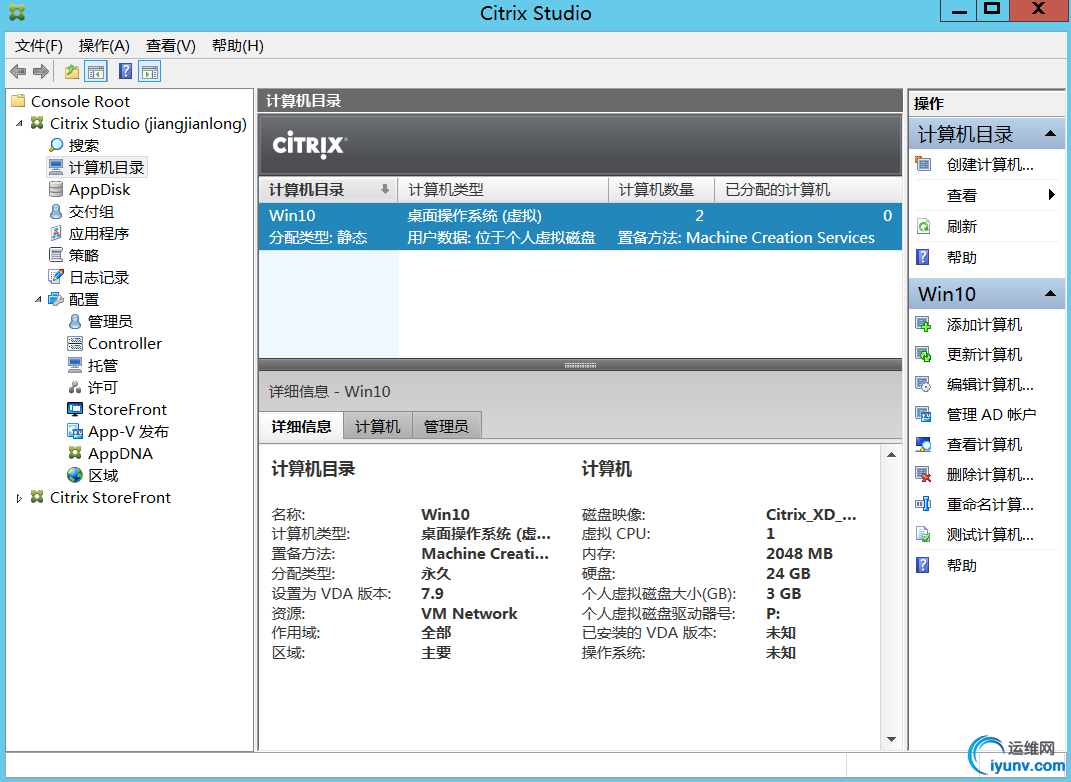Click the 删除计算机 delete icon
Viewport: 1071px width, 782px height.
923,475
